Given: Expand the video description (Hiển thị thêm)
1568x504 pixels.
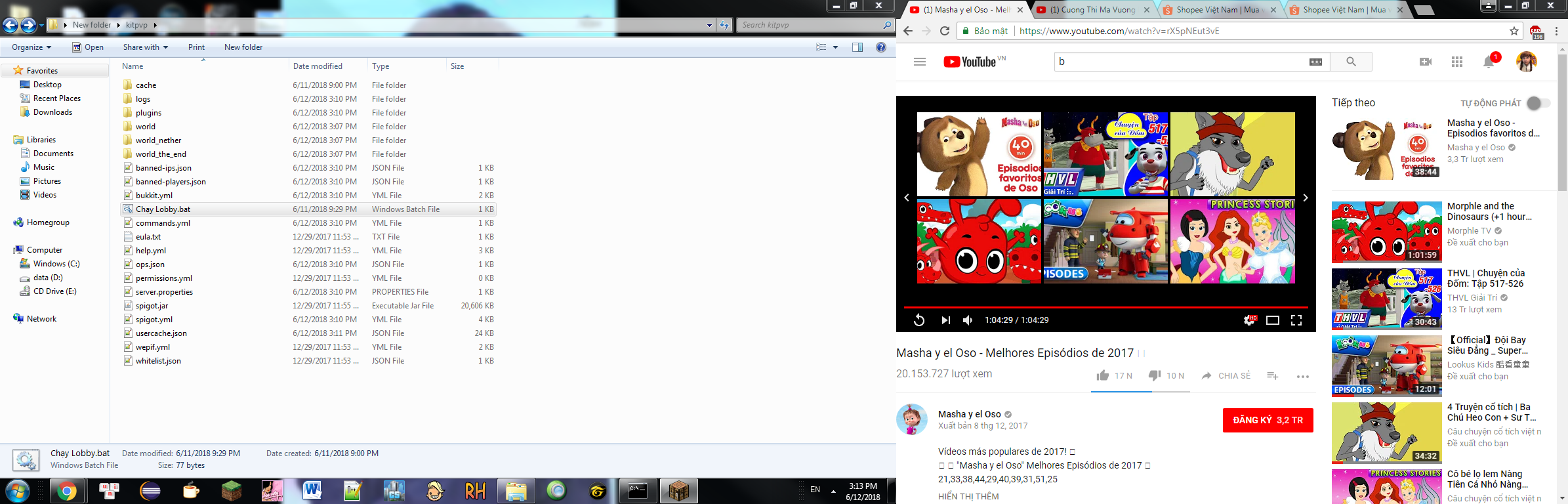Looking at the screenshot, I should pos(968,497).
